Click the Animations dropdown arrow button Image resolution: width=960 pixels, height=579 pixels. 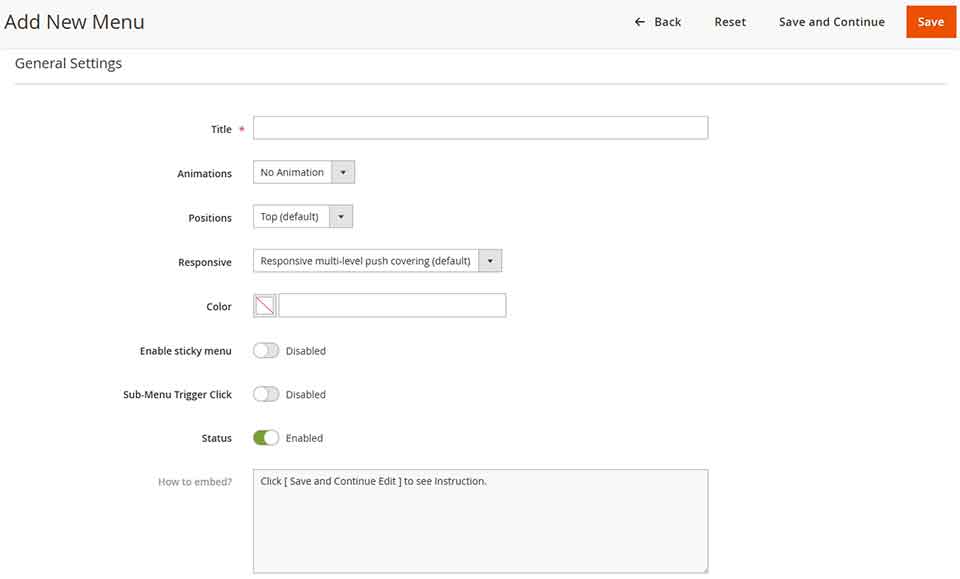point(343,171)
